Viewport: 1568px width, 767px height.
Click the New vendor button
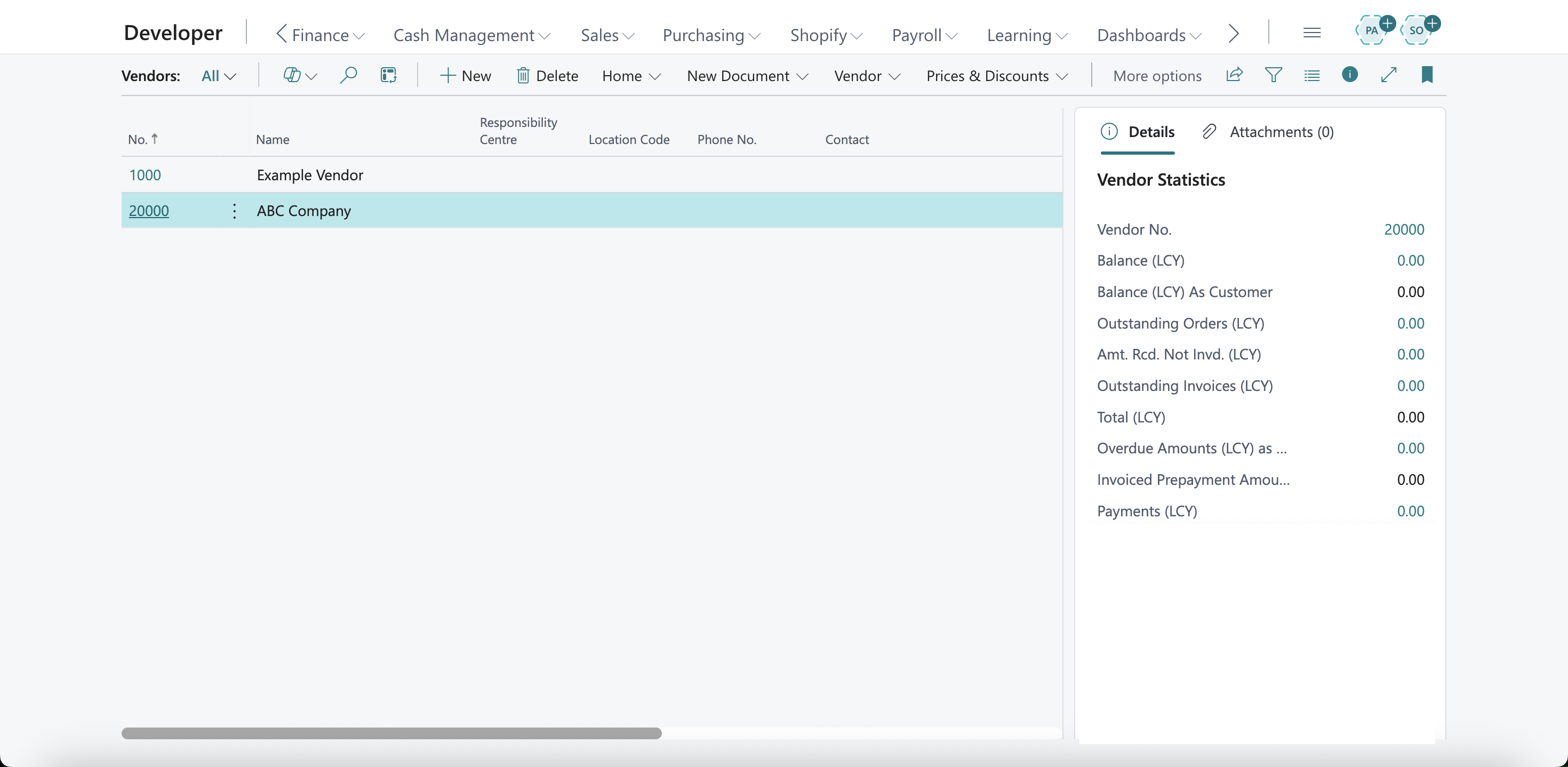[465, 76]
